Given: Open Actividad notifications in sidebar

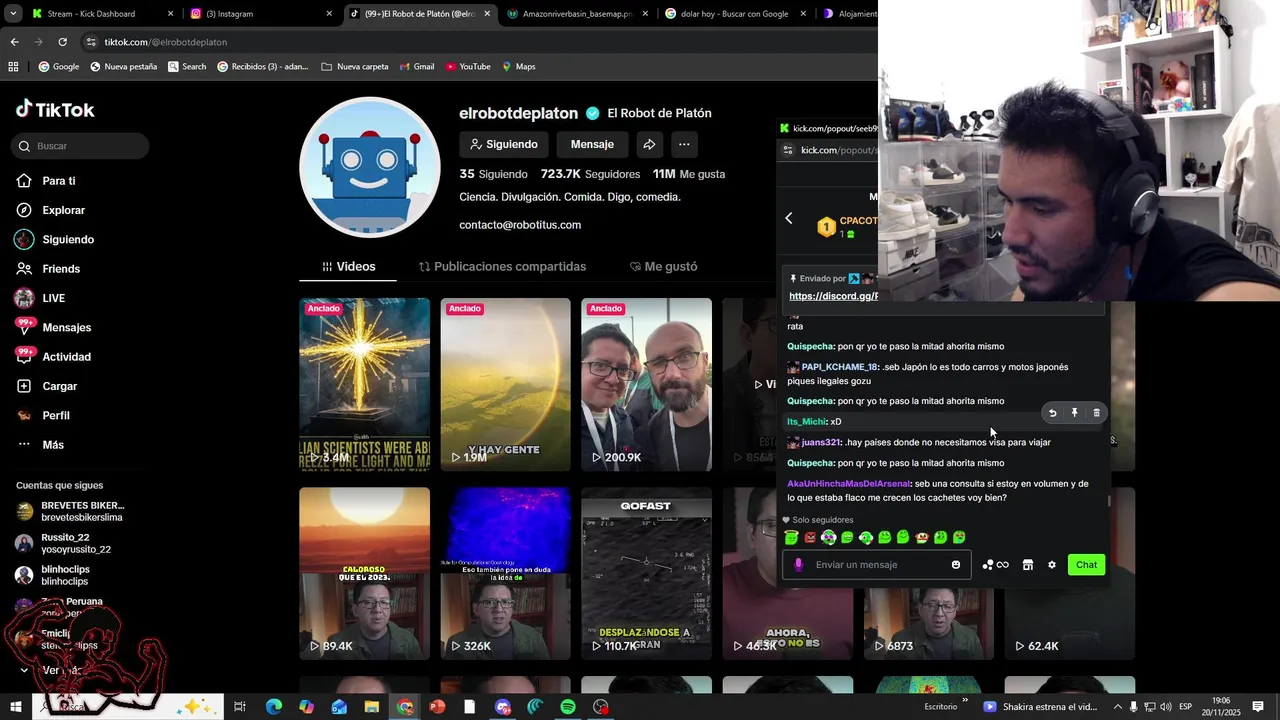Looking at the screenshot, I should [66, 357].
